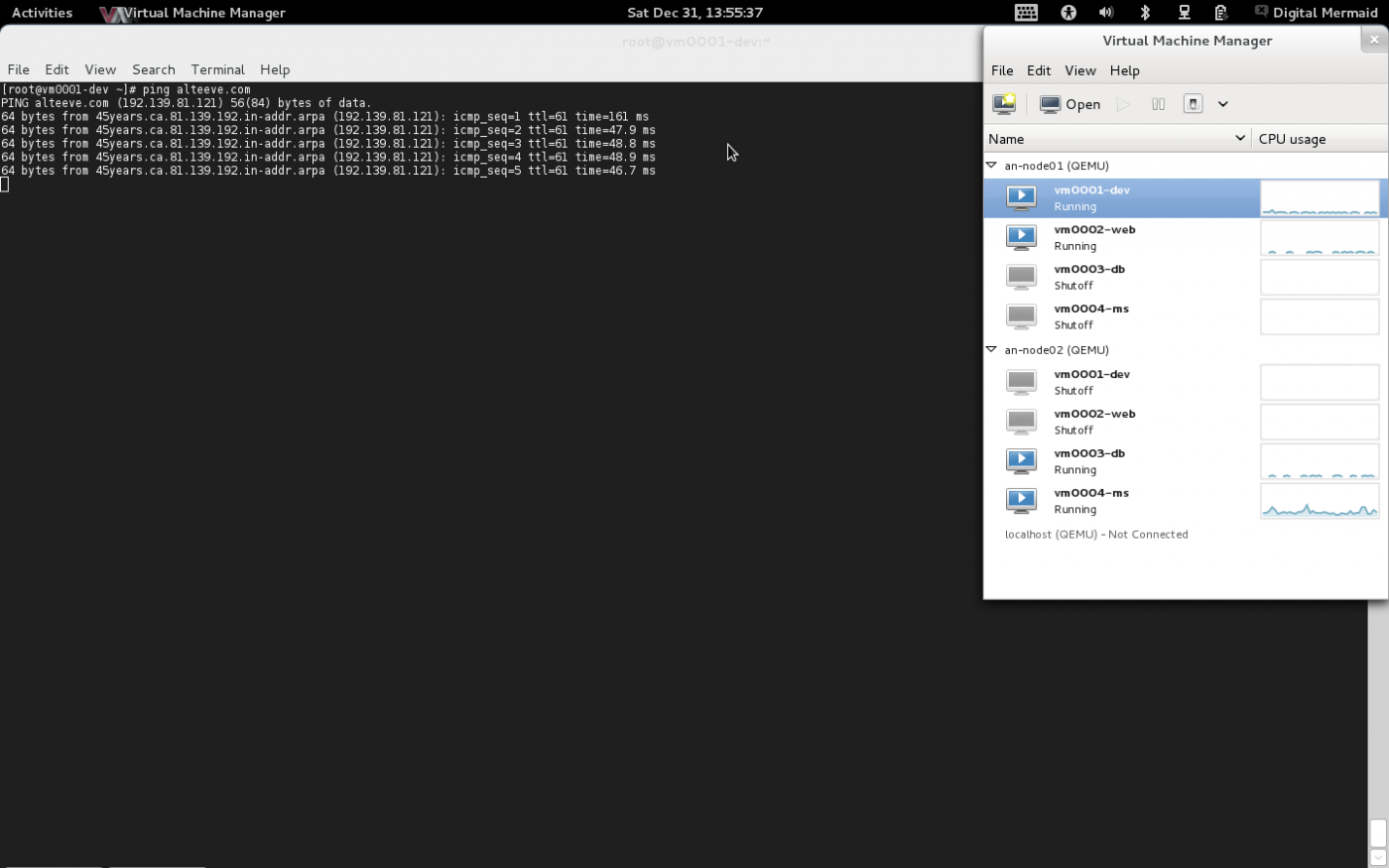Click the volume speaker icon in top bar
Viewport: 1389px width, 868px height.
(x=1106, y=13)
